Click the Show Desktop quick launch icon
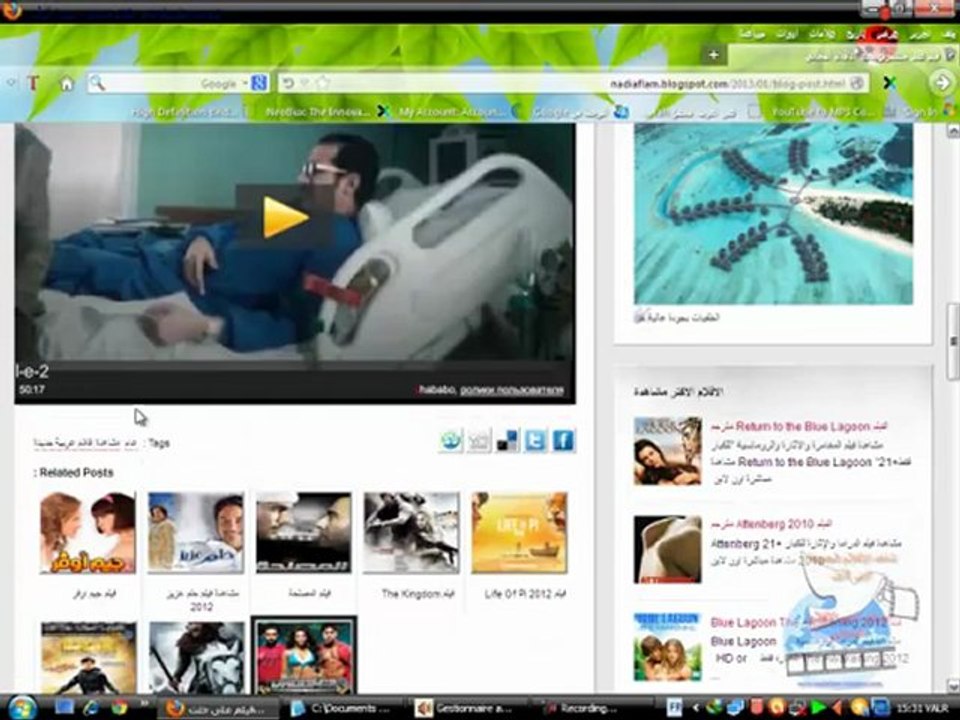This screenshot has height=720, width=960. (x=64, y=708)
